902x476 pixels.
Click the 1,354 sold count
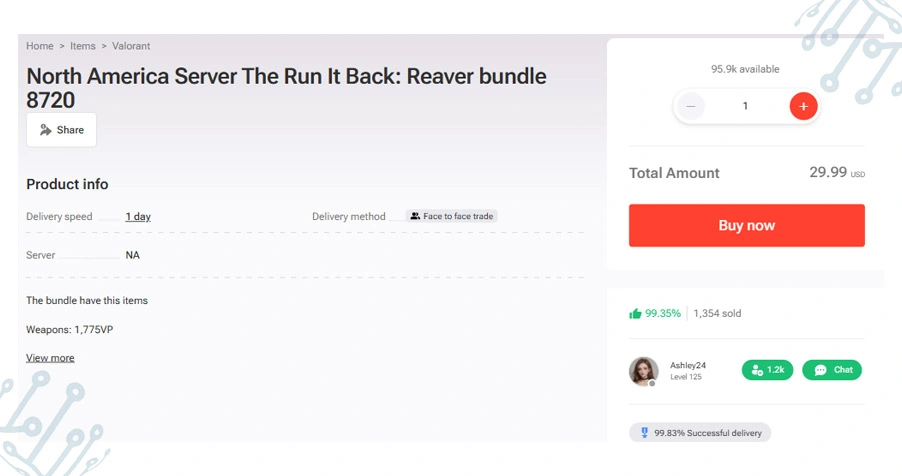point(717,314)
